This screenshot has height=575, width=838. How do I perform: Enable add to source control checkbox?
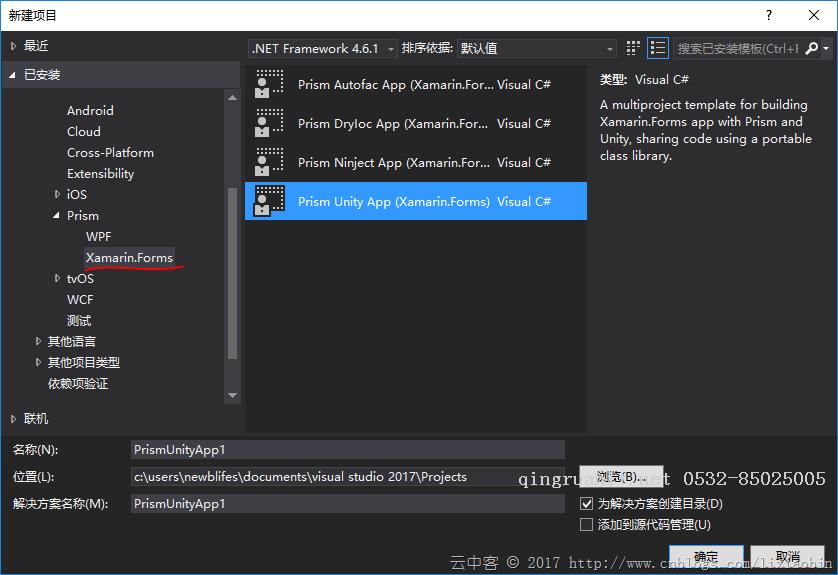pos(586,524)
